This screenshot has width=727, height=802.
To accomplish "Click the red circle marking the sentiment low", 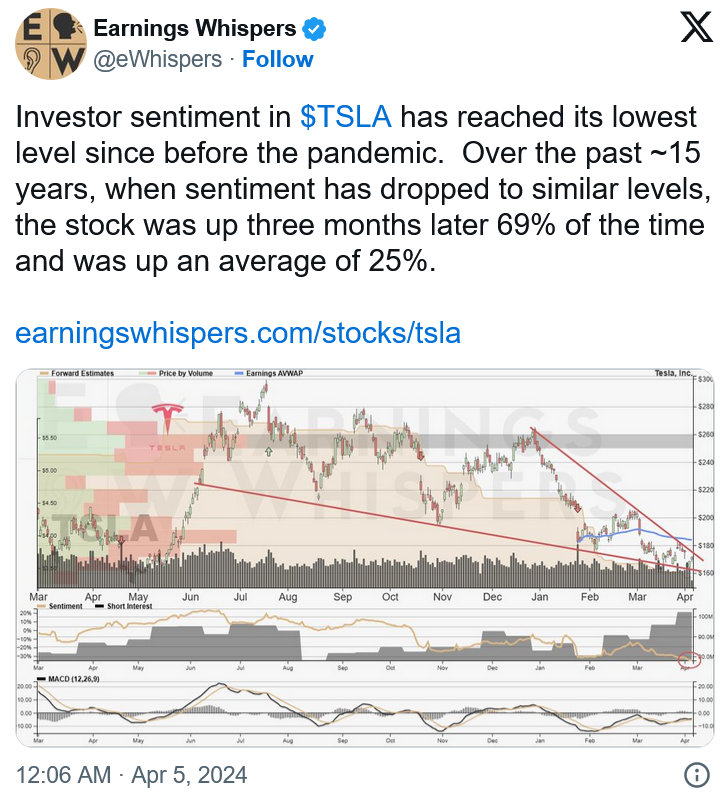I will [689, 658].
